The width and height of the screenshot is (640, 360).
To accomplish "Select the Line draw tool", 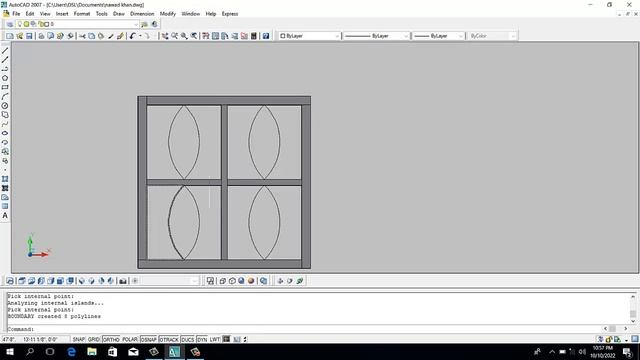I will pyautogui.click(x=5, y=51).
